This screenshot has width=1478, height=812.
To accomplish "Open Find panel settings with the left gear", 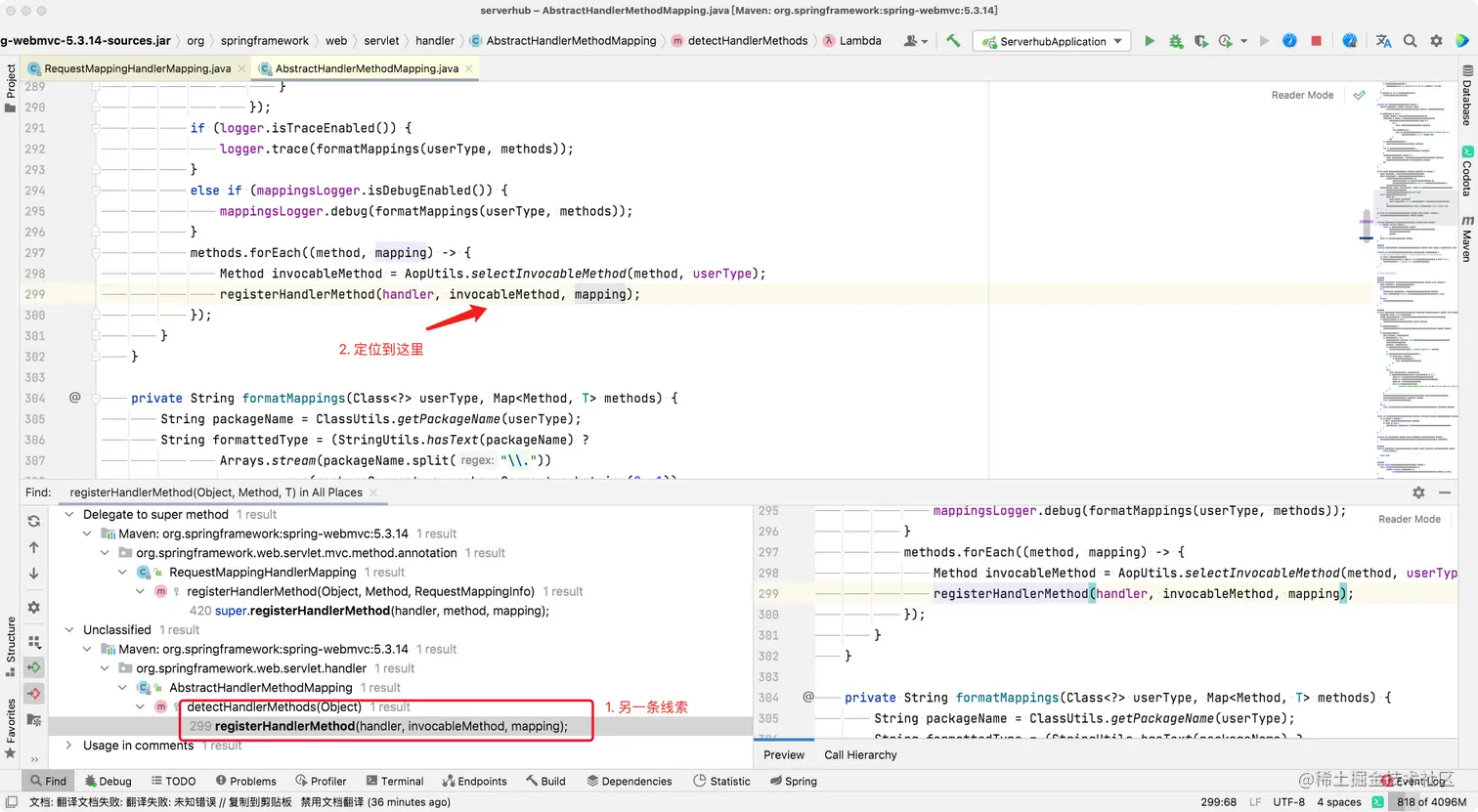I will click(34, 607).
